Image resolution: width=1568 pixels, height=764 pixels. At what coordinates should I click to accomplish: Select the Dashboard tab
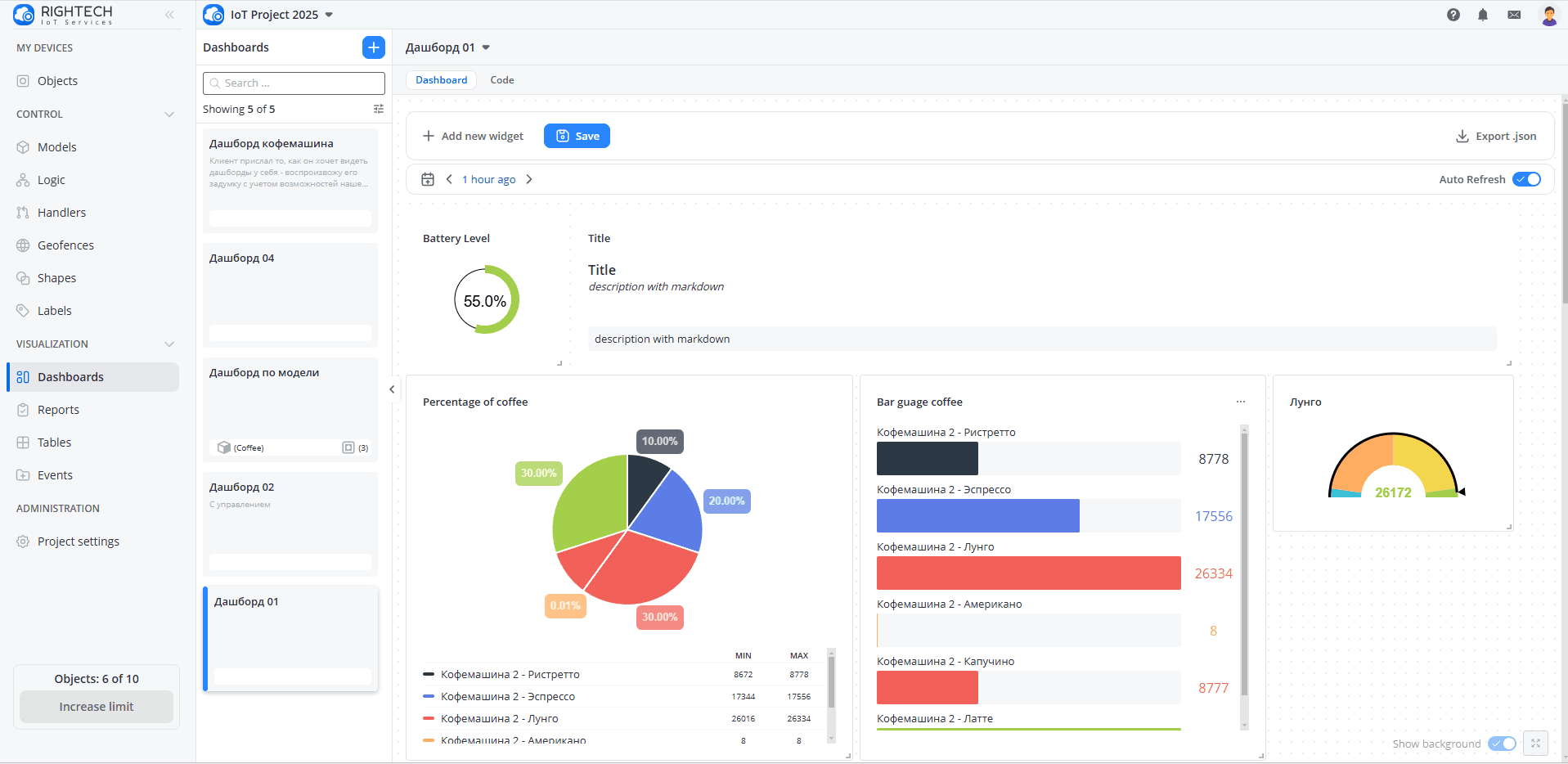(441, 79)
